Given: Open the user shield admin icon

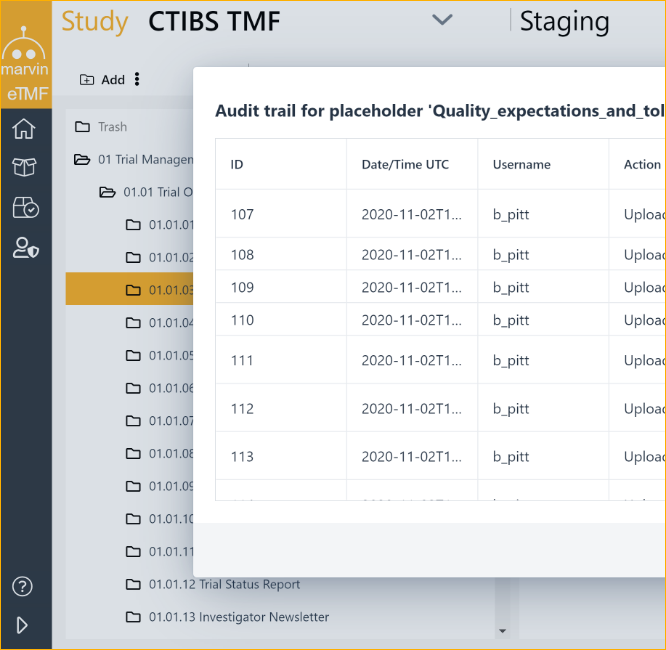Looking at the screenshot, I should pos(25,248).
